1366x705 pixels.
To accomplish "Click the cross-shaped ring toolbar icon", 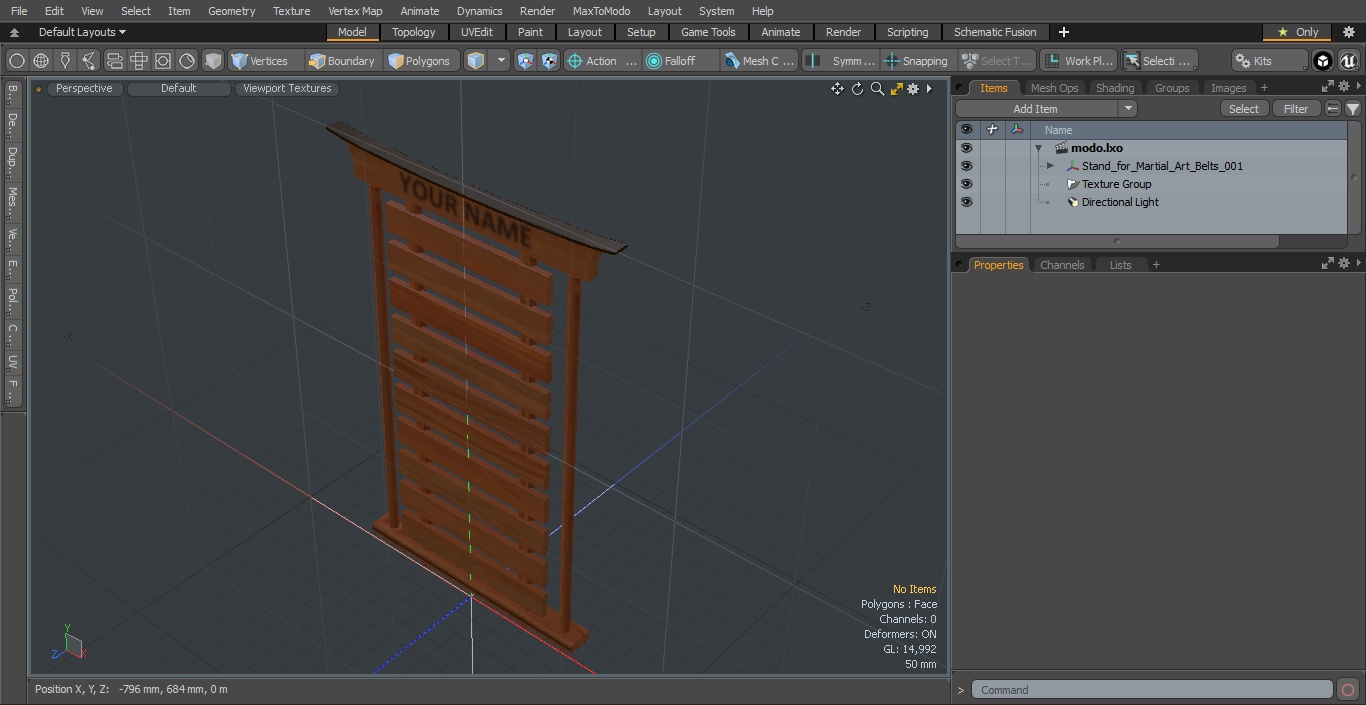I will pos(139,61).
